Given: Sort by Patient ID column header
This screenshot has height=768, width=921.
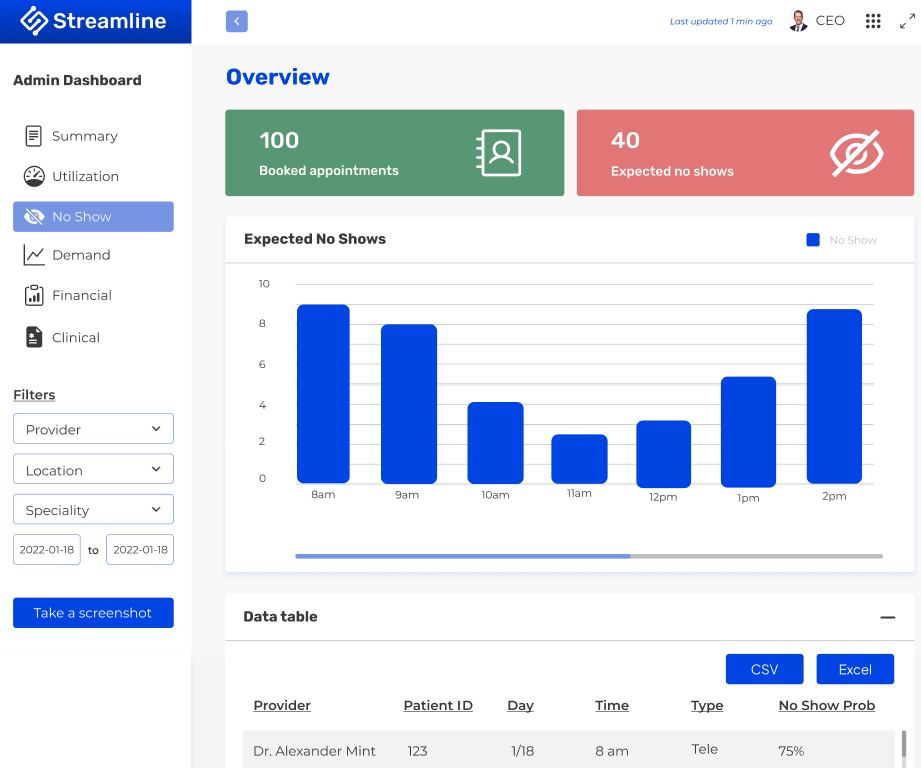Looking at the screenshot, I should coord(438,705).
